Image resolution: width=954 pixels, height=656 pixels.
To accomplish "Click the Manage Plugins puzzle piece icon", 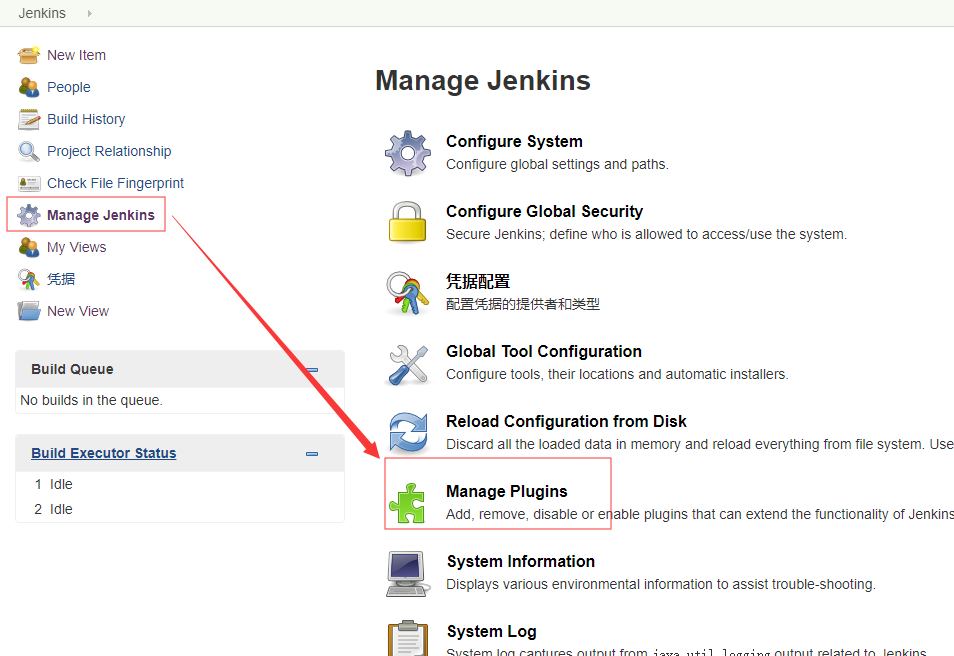I will click(x=408, y=503).
